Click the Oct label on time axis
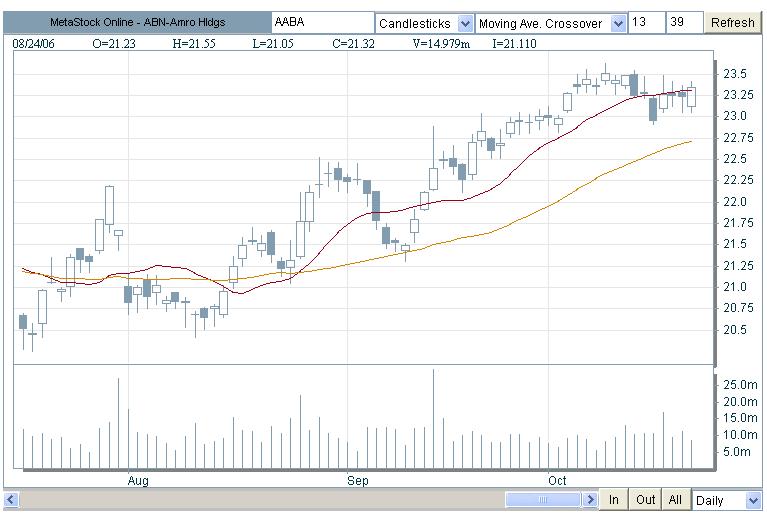 (x=557, y=480)
